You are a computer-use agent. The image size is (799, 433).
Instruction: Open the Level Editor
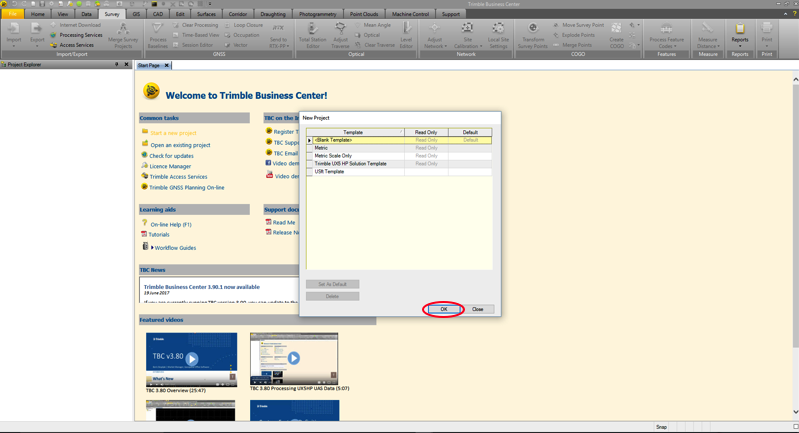[406, 35]
